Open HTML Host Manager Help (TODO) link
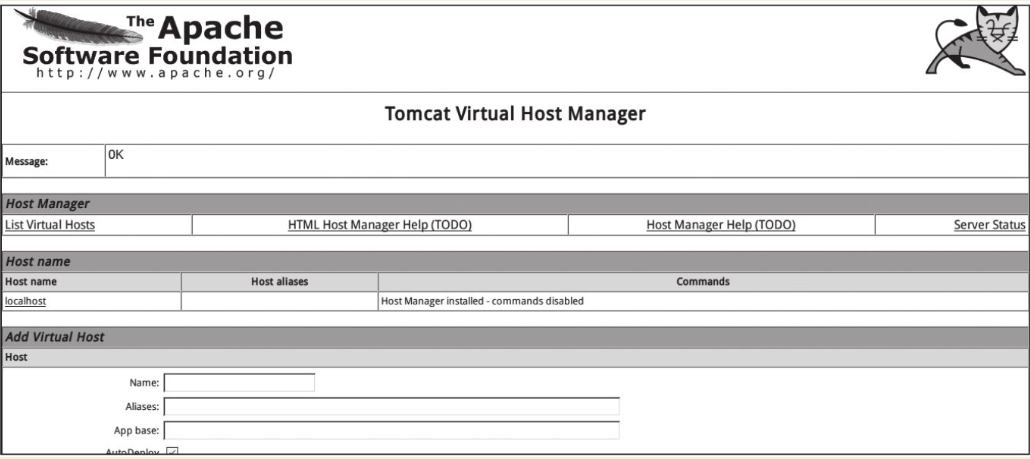This screenshot has height=459, width=1030. 380,225
